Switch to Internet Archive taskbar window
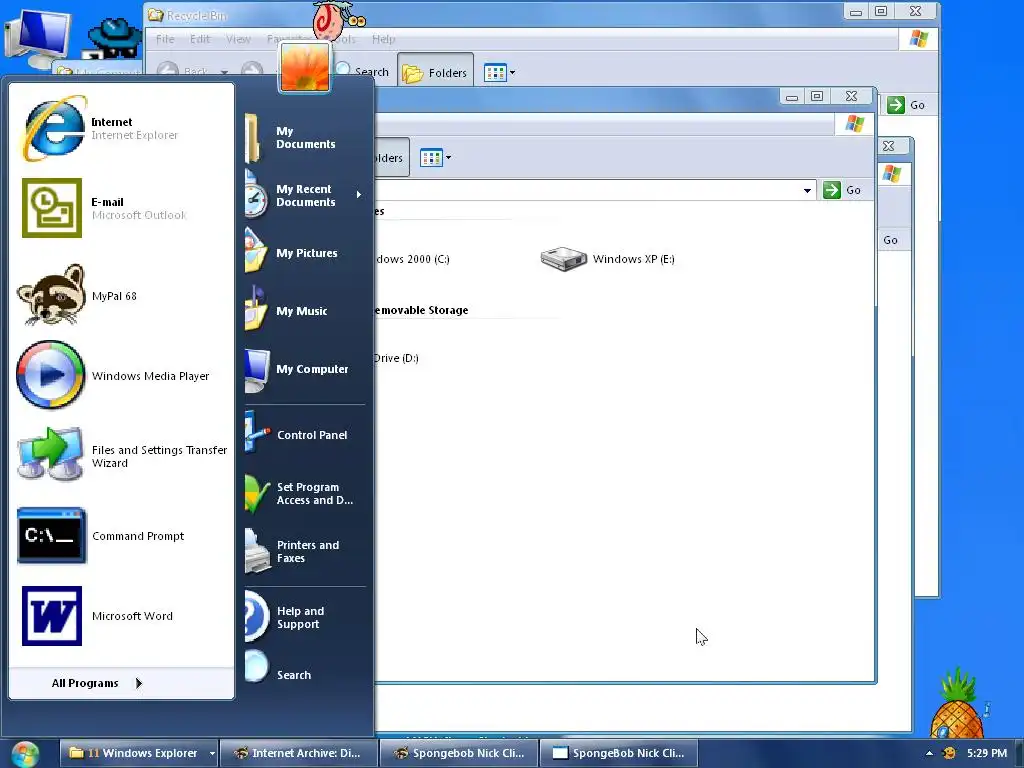Screen dimensions: 1024x768 (x=299, y=753)
